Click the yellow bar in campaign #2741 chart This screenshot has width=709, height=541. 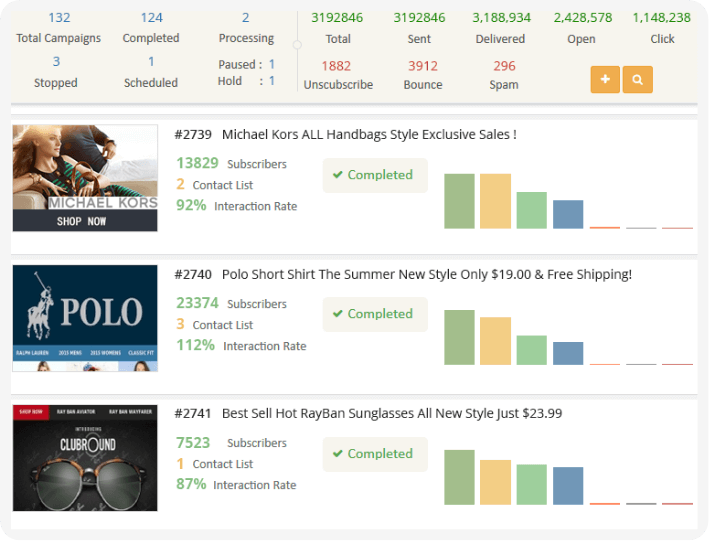click(496, 482)
